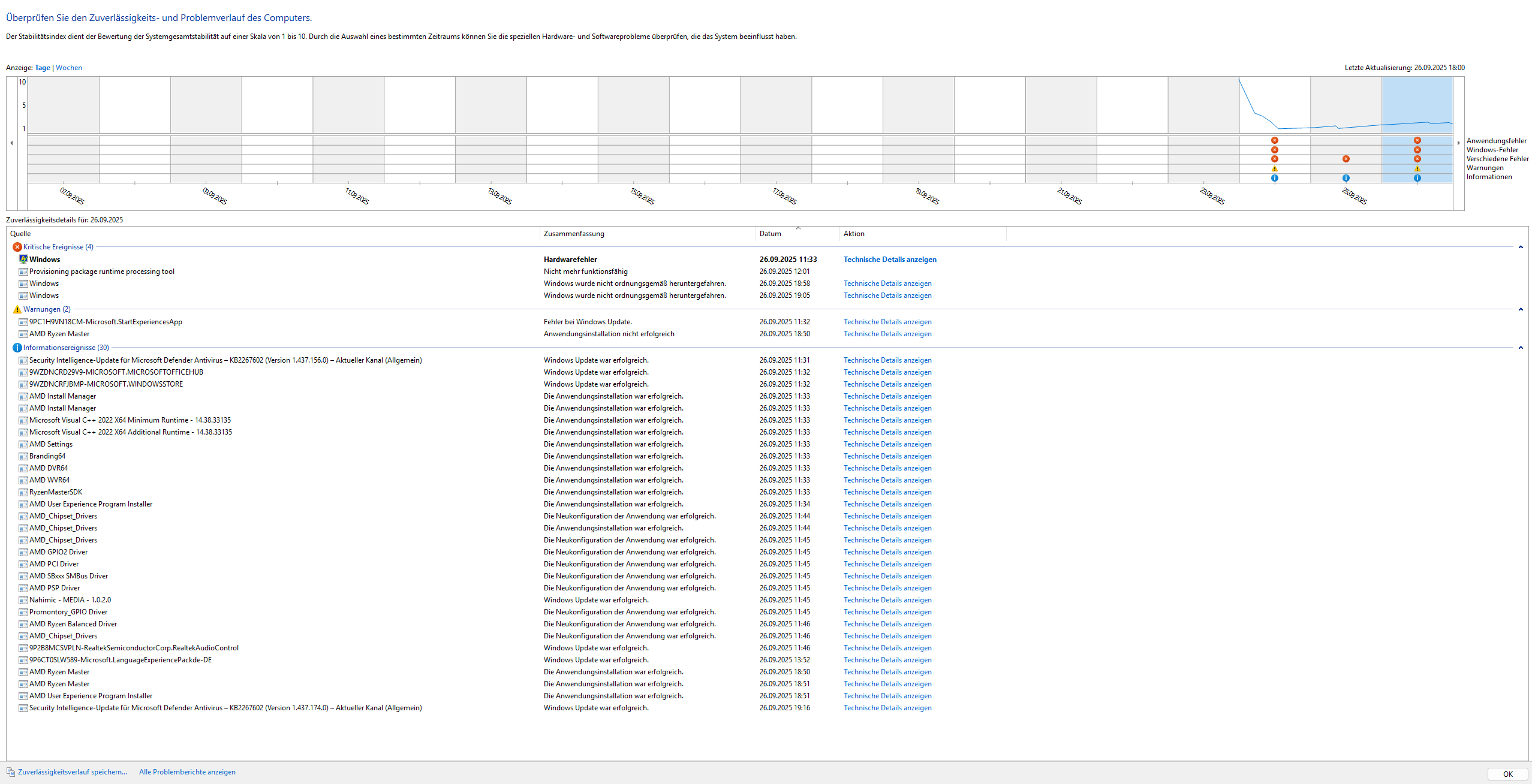Viewport: 1532px width, 784px height.
Task: Collapse the Informationsereignisse group using its chevron
Action: 1520,348
